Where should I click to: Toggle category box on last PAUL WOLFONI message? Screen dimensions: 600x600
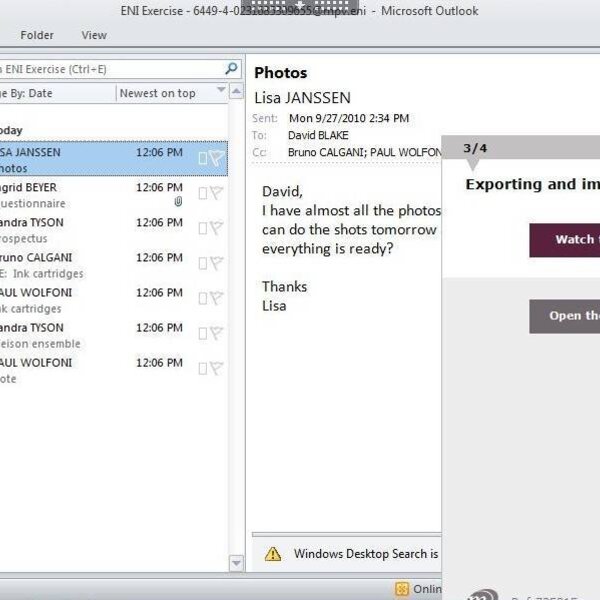pyautogui.click(x=203, y=369)
